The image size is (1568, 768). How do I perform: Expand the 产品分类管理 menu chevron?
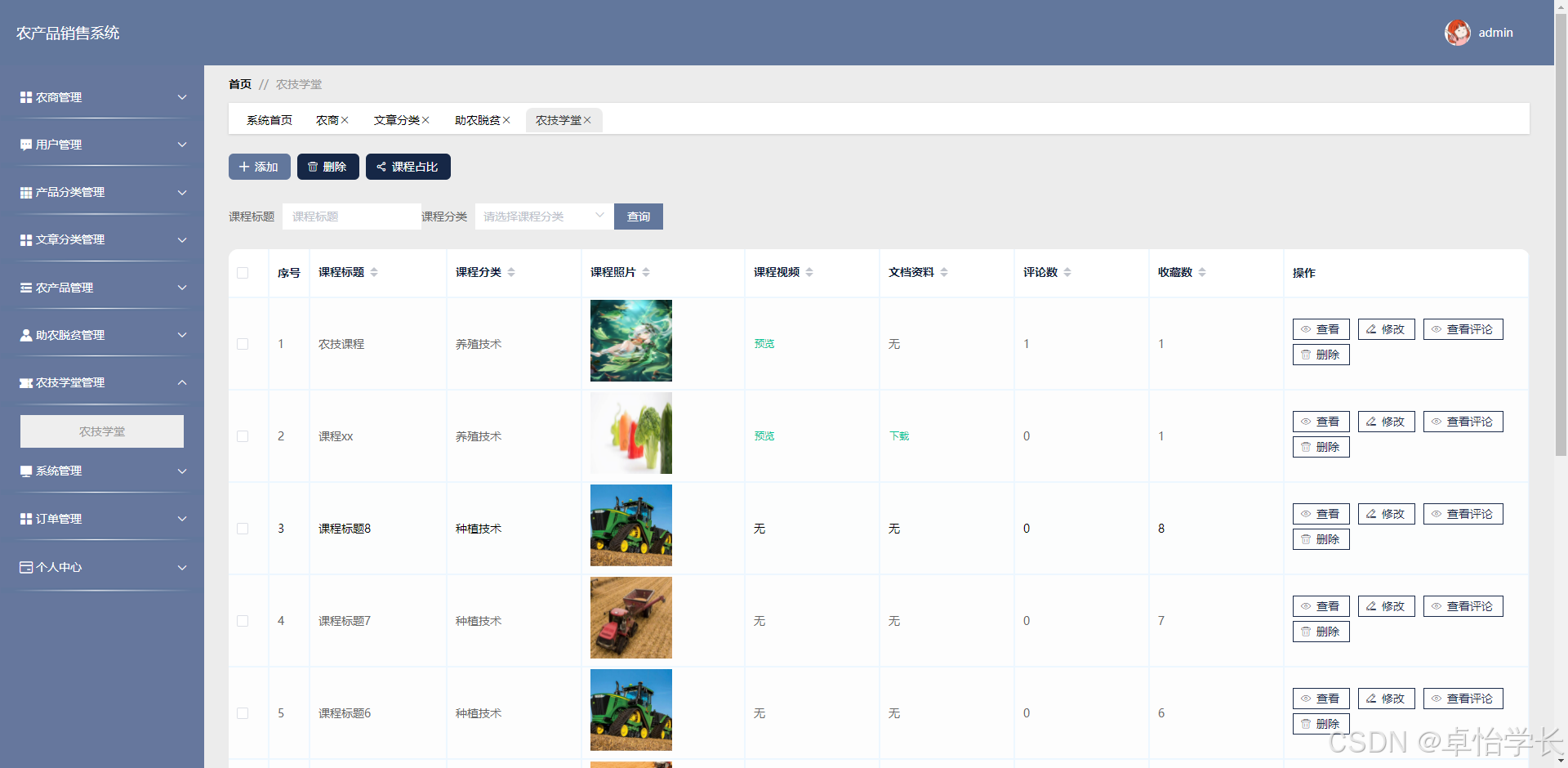pyautogui.click(x=182, y=192)
